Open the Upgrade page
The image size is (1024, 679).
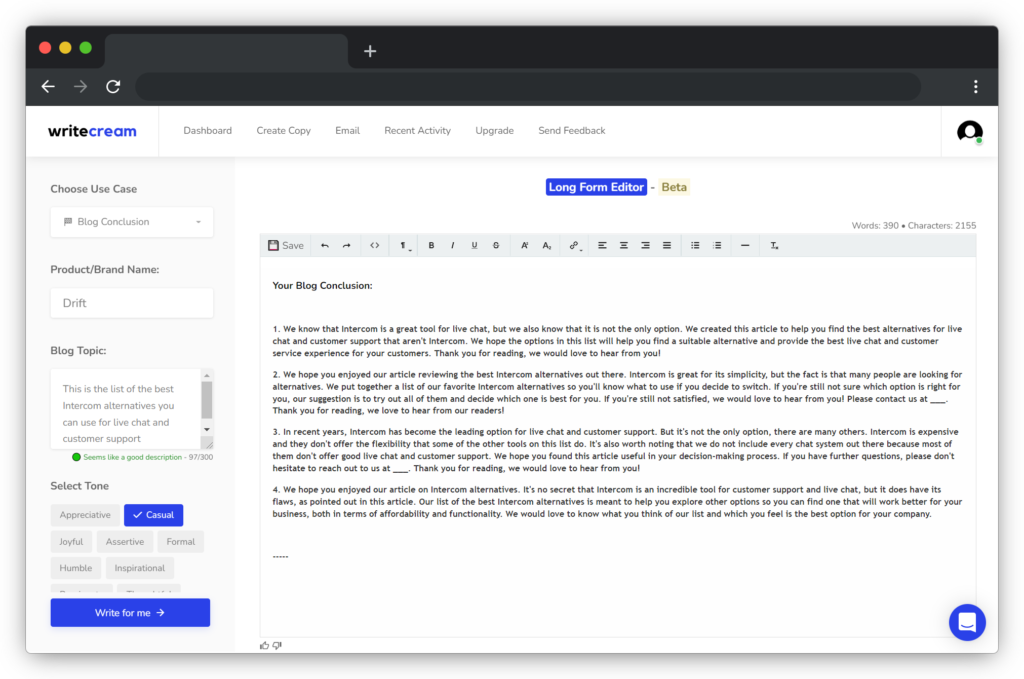coord(494,131)
